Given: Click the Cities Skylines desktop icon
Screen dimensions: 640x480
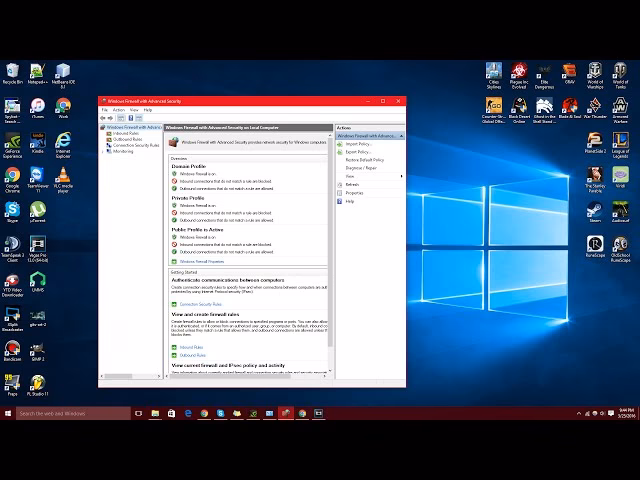Looking at the screenshot, I should tap(493, 76).
